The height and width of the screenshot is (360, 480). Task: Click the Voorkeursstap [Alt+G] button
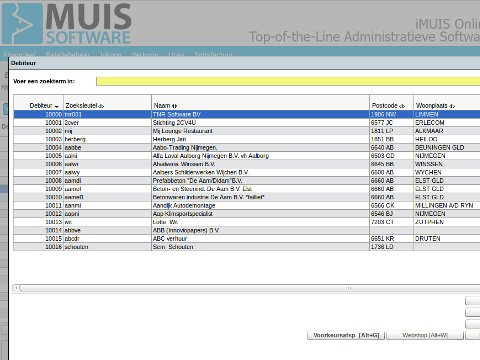(x=346, y=335)
